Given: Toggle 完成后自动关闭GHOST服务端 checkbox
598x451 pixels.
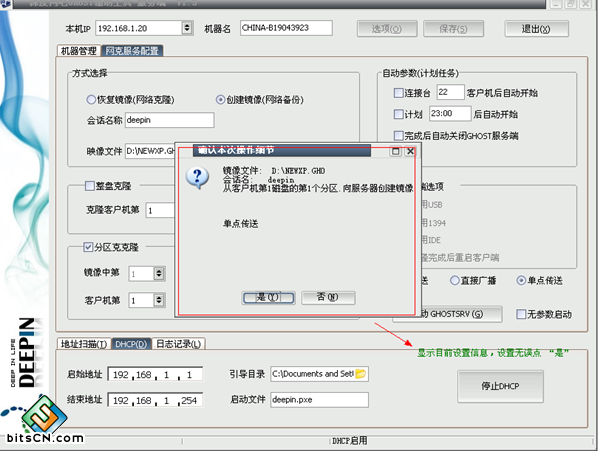Looking at the screenshot, I should click(x=398, y=135).
